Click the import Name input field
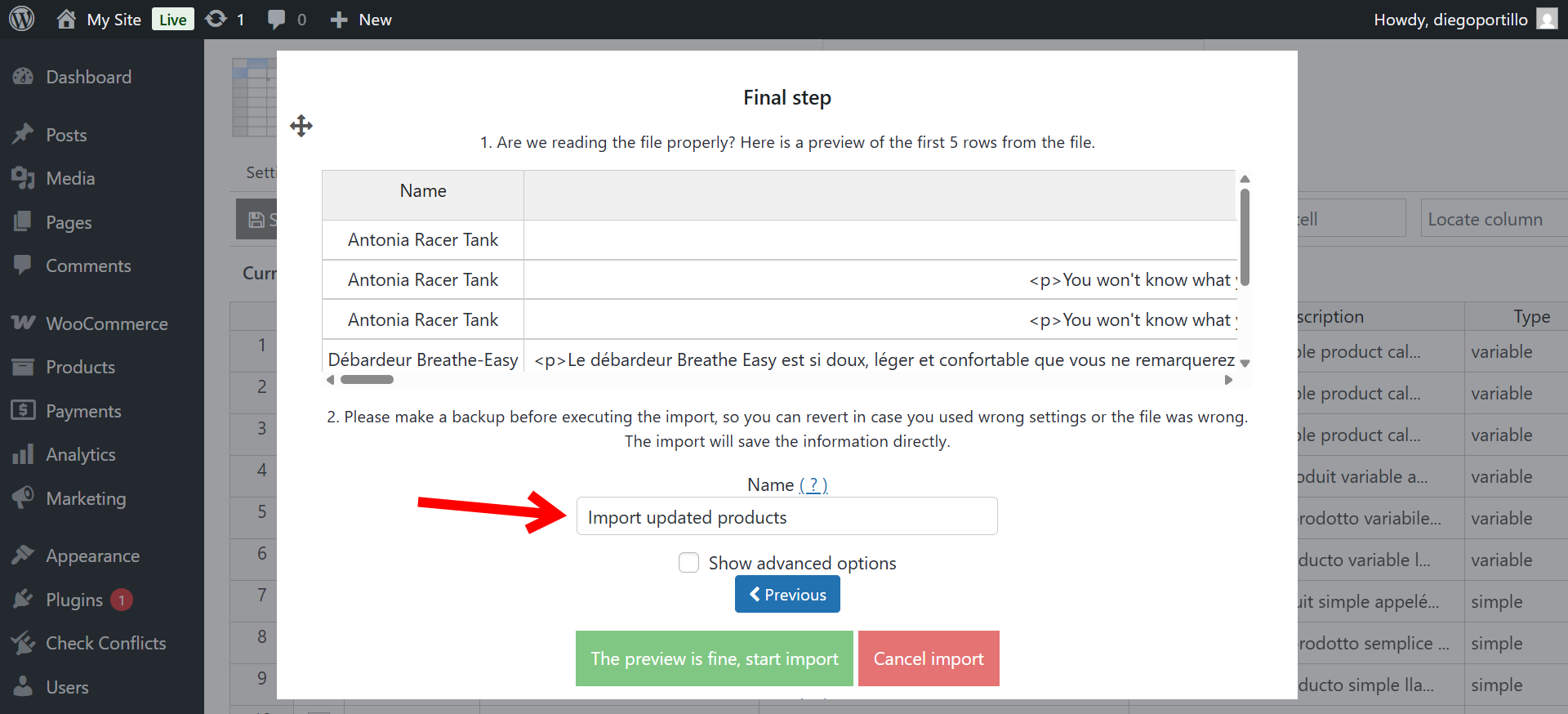Viewport: 1568px width, 714px height. click(x=786, y=517)
